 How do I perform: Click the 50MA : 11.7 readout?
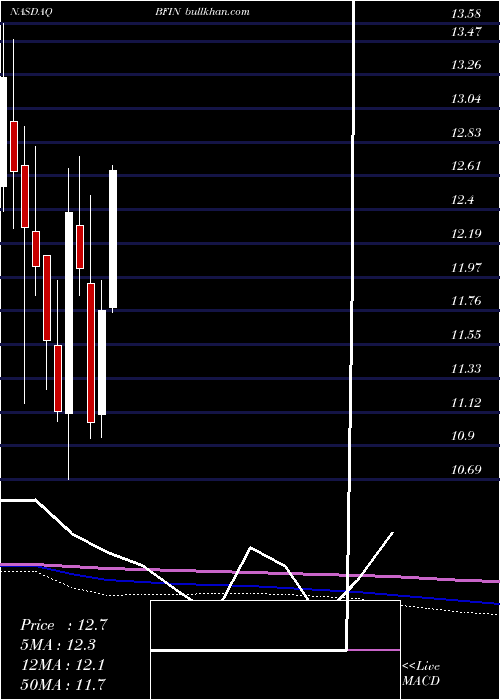64,684
